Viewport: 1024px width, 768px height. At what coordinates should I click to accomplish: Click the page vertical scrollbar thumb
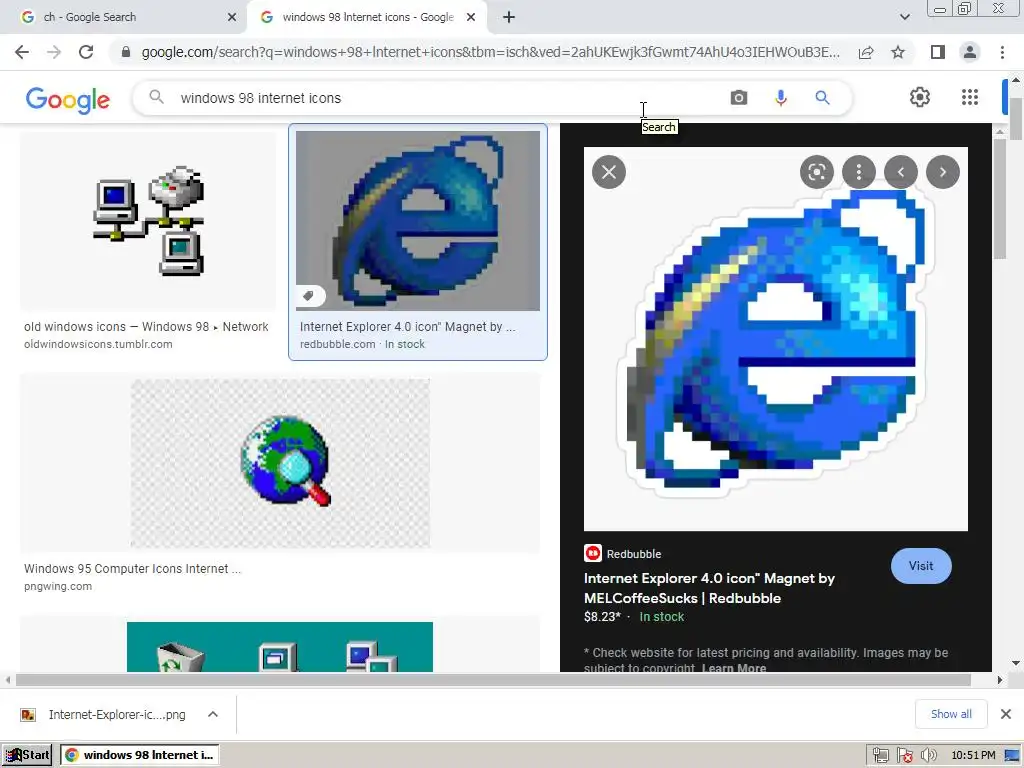point(1016,119)
